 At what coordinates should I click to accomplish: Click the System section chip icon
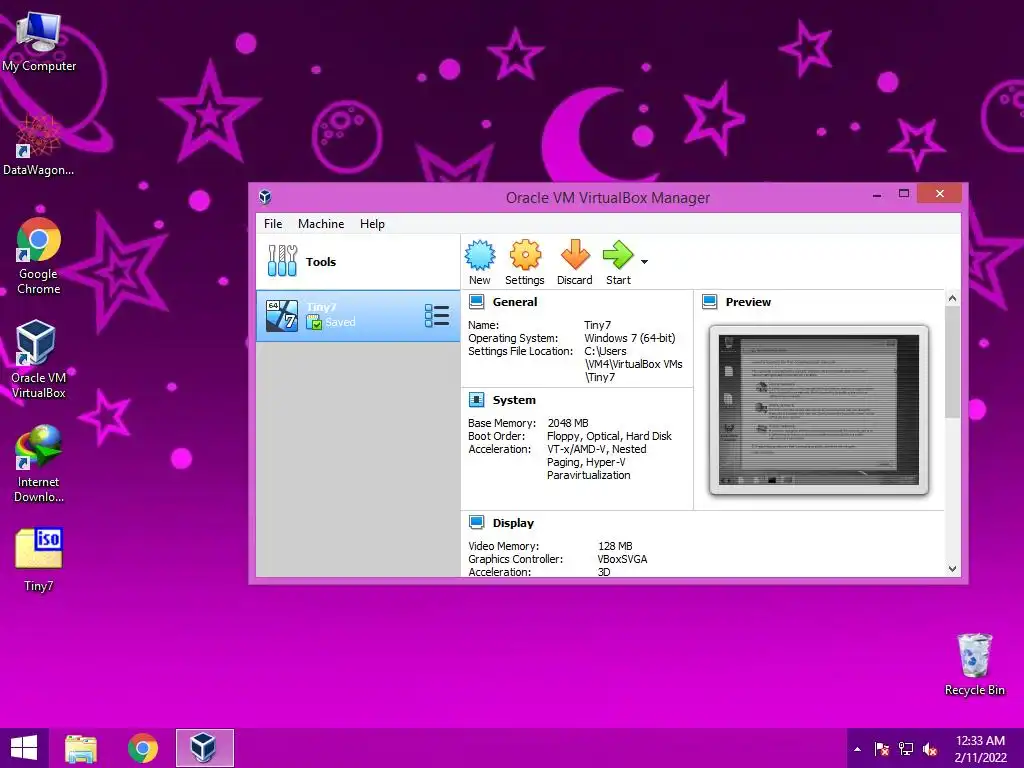click(477, 400)
